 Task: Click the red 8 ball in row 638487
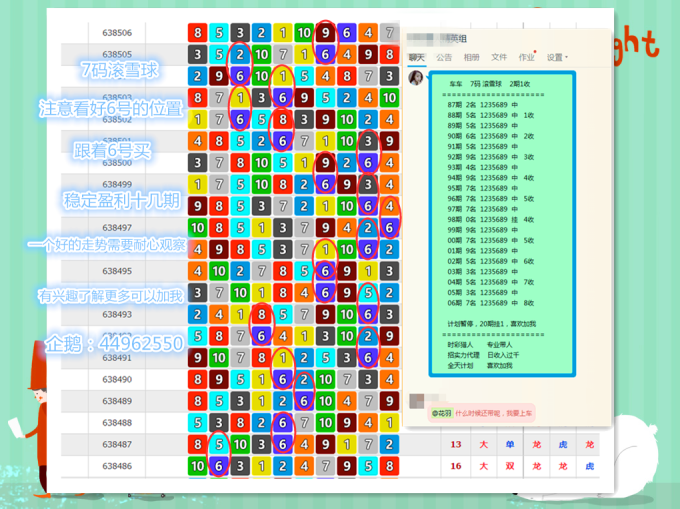point(197,444)
